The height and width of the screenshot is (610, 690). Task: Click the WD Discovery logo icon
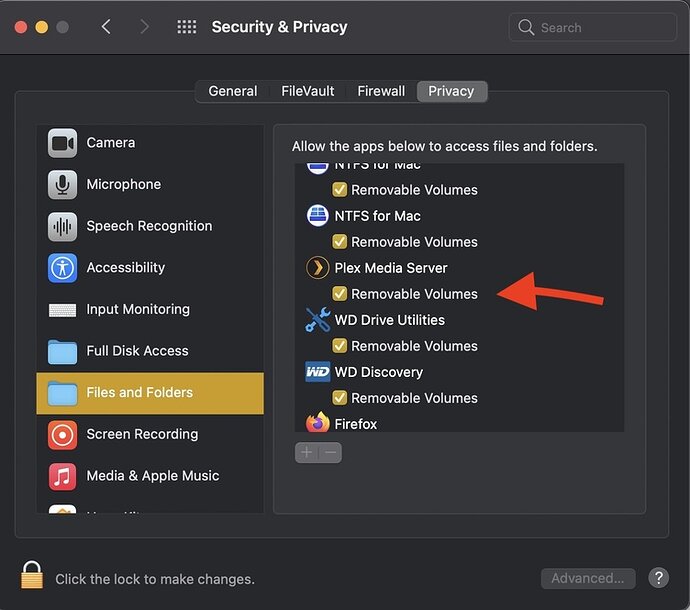317,372
